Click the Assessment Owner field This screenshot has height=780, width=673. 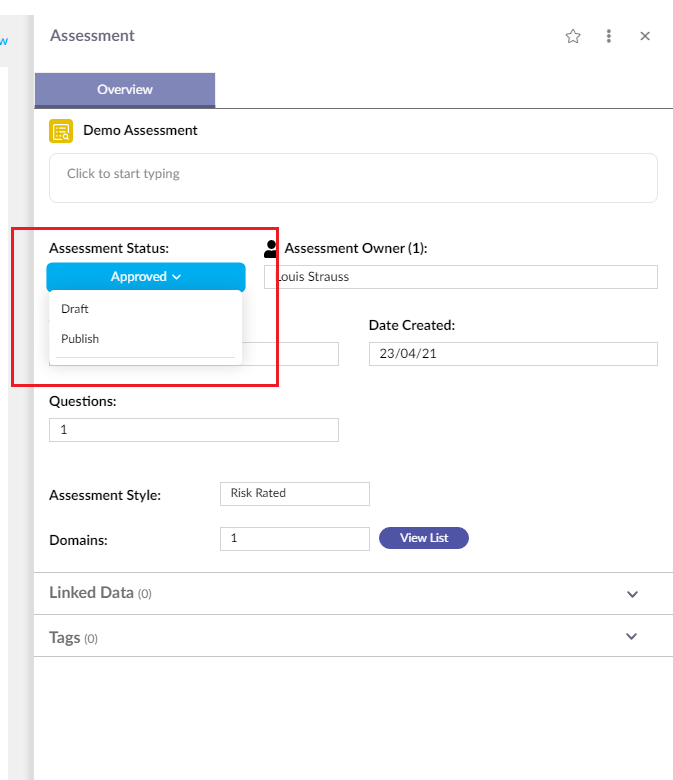pos(461,277)
